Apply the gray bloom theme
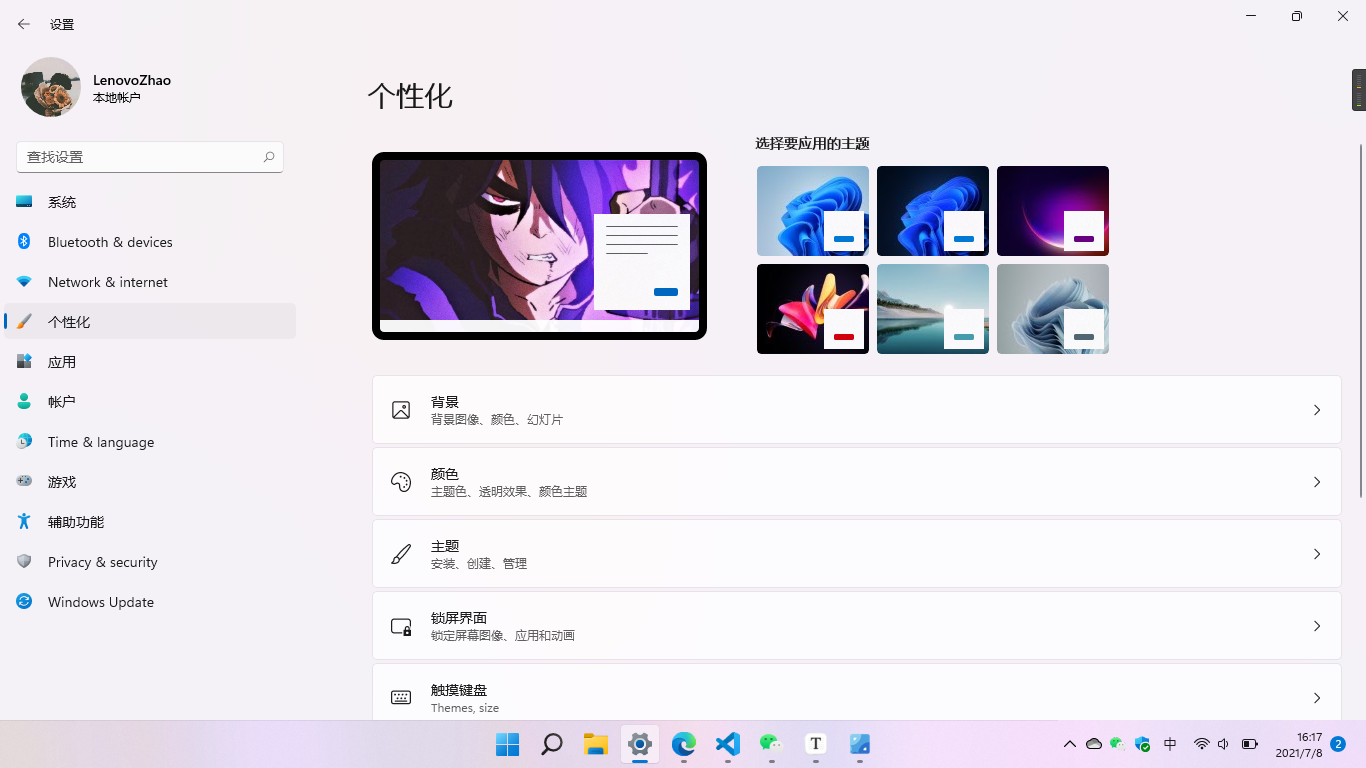 point(1053,309)
